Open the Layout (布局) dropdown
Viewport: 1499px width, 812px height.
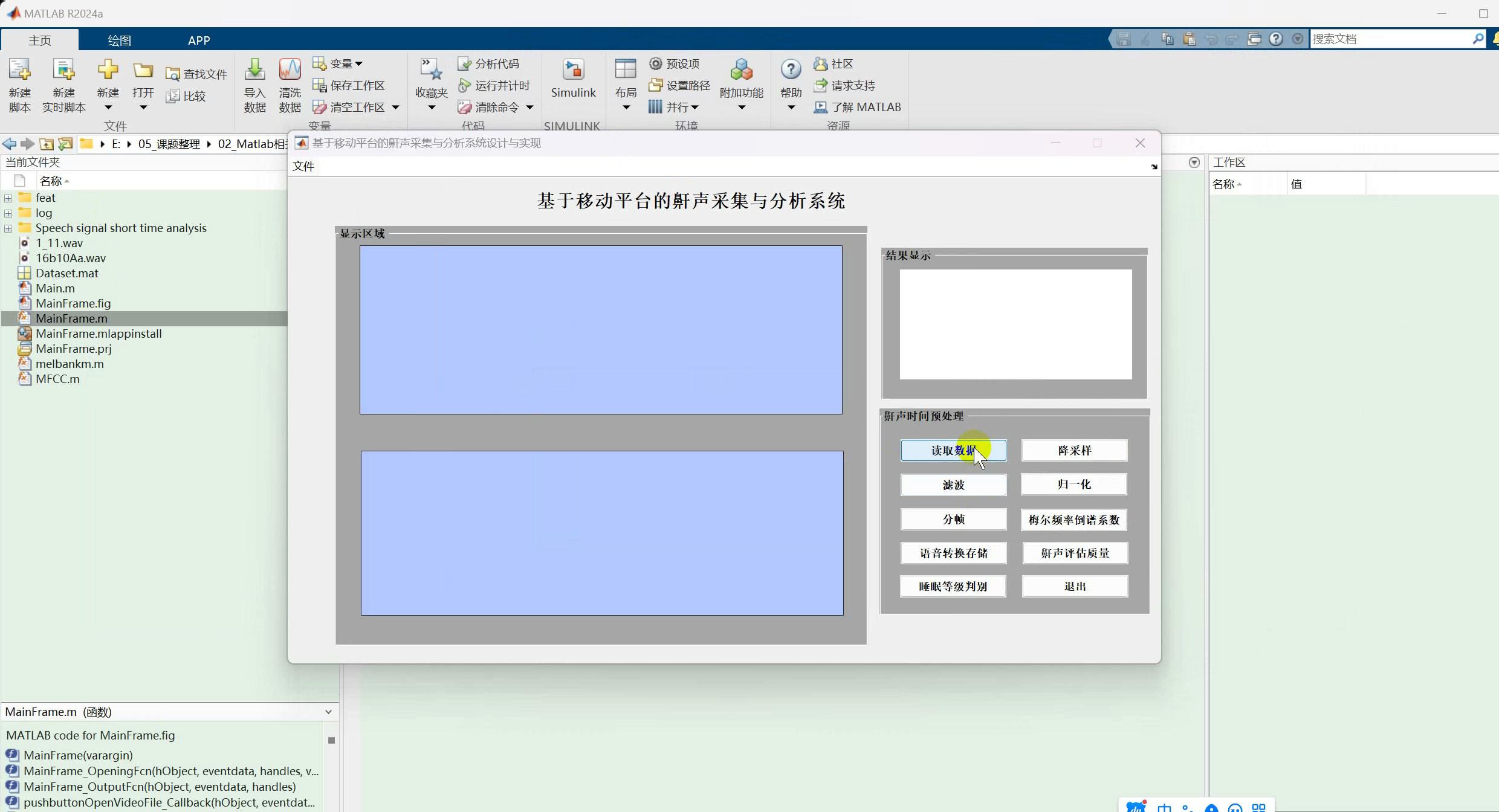click(626, 108)
